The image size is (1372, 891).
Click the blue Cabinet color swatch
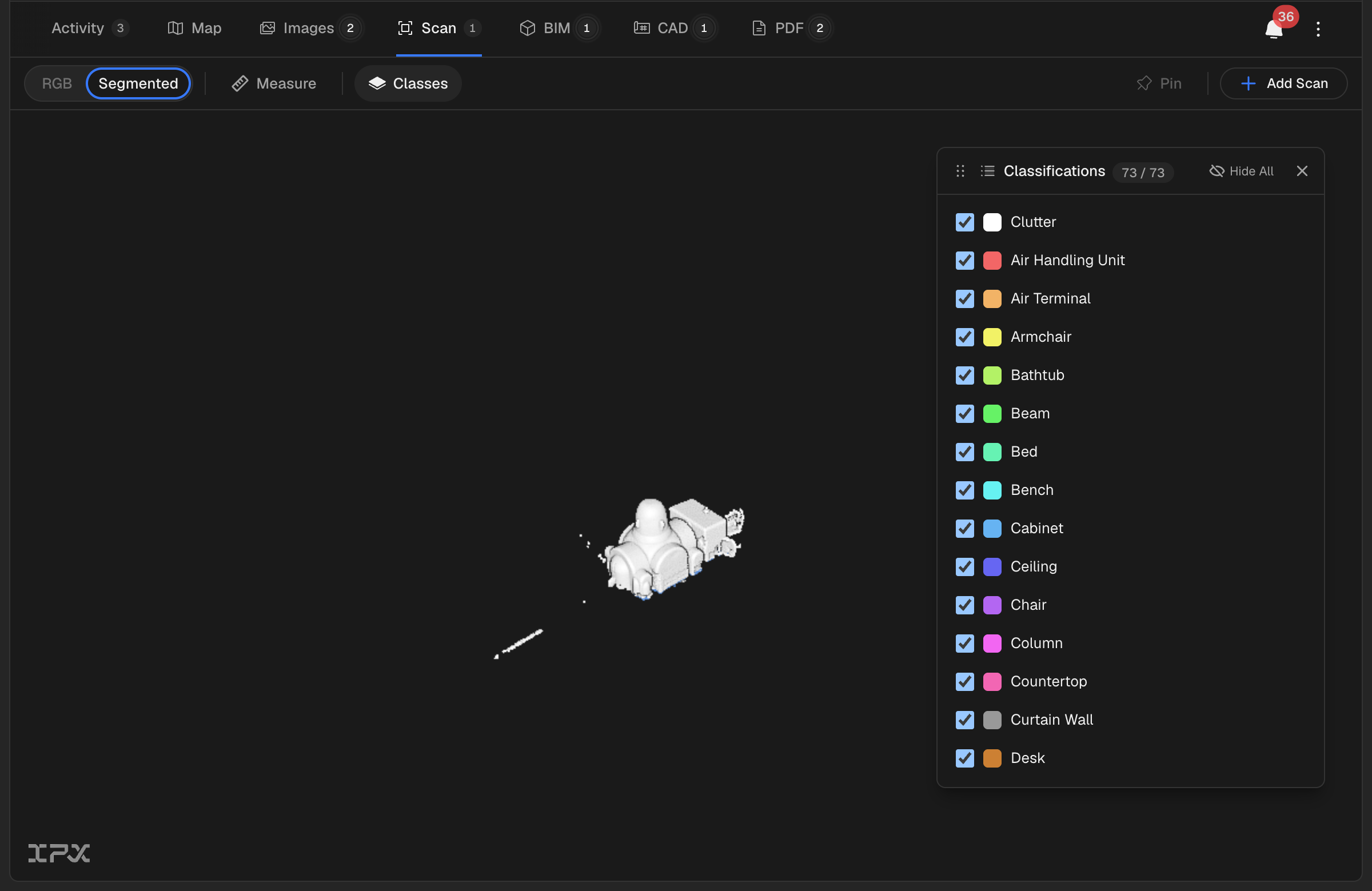point(992,529)
